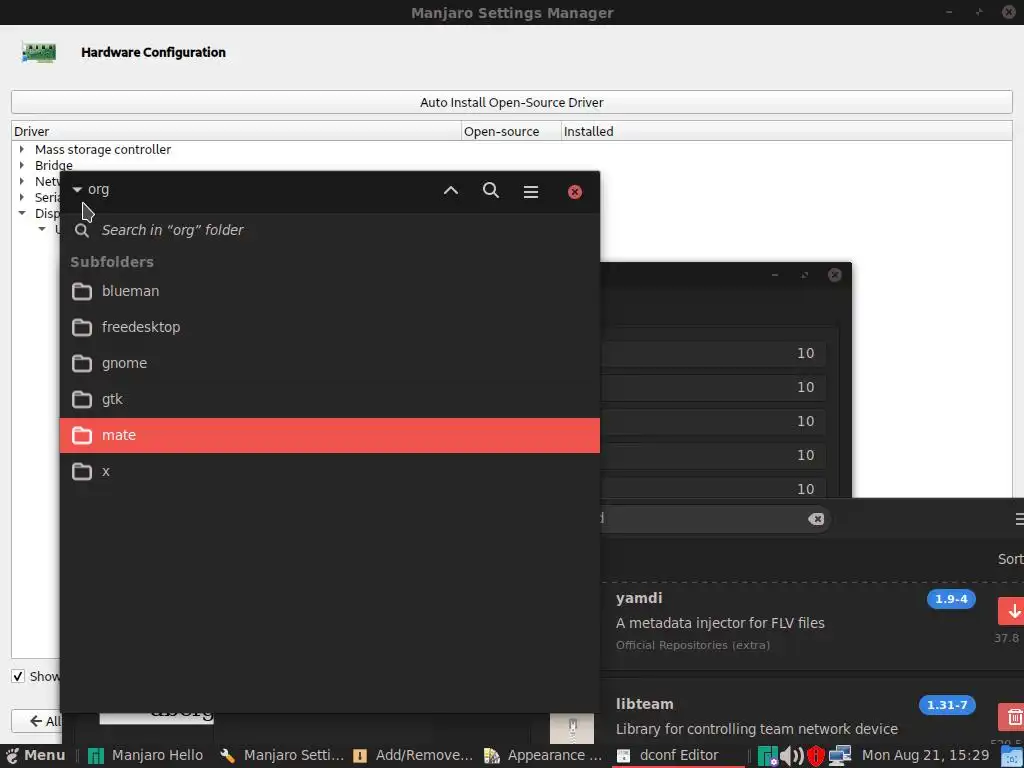Open the gtk subfolder
This screenshot has width=1024, height=768.
[330, 399]
